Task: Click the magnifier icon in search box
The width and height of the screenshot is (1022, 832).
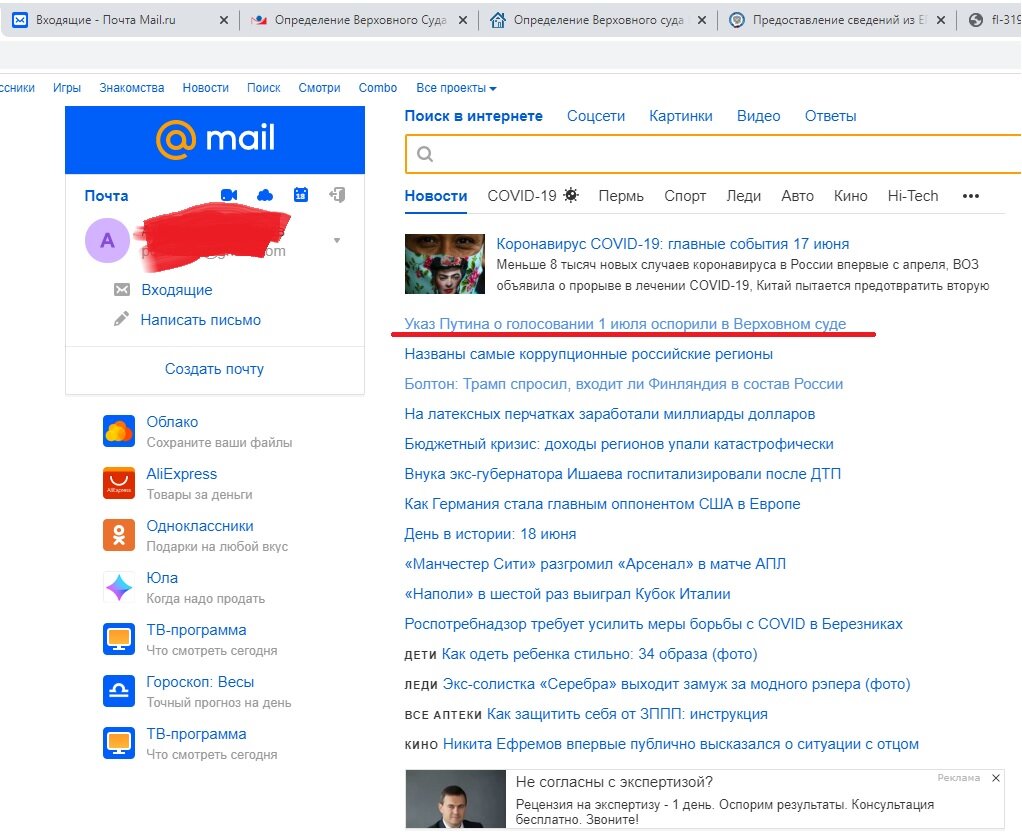Action: (x=425, y=154)
